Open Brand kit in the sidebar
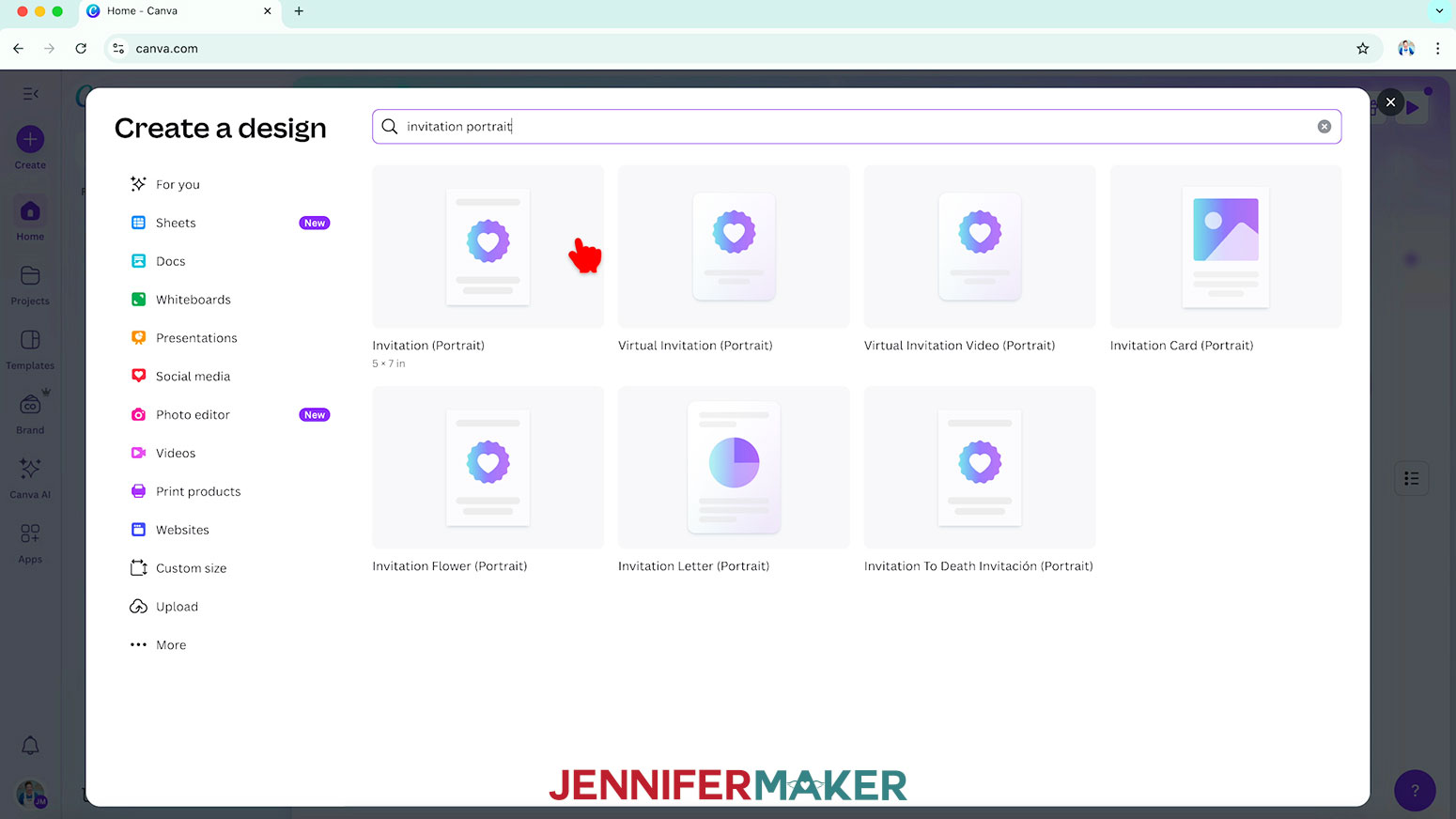The width and height of the screenshot is (1456, 819). click(30, 413)
